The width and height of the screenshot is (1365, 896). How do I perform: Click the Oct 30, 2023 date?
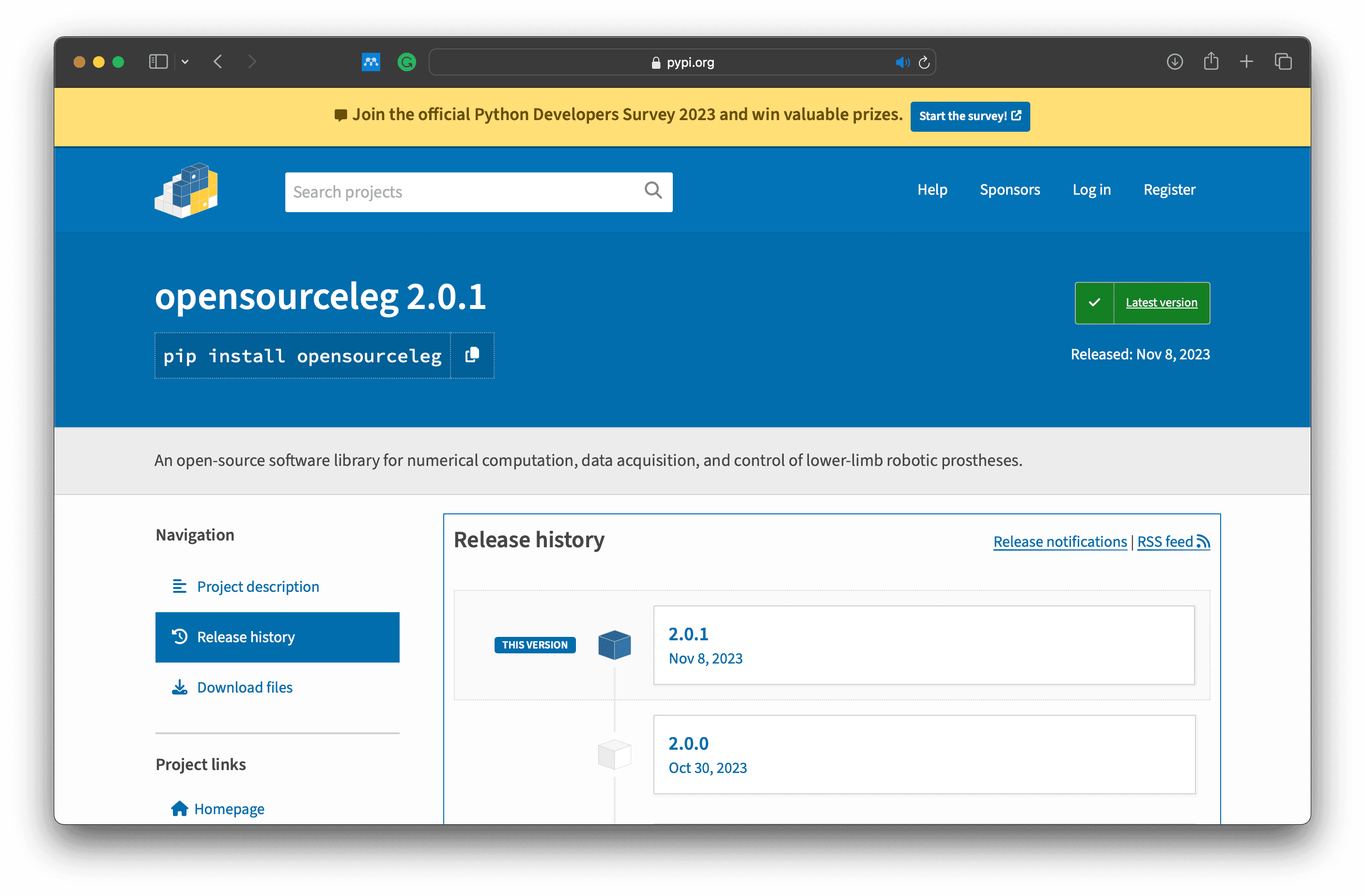pyautogui.click(x=707, y=768)
